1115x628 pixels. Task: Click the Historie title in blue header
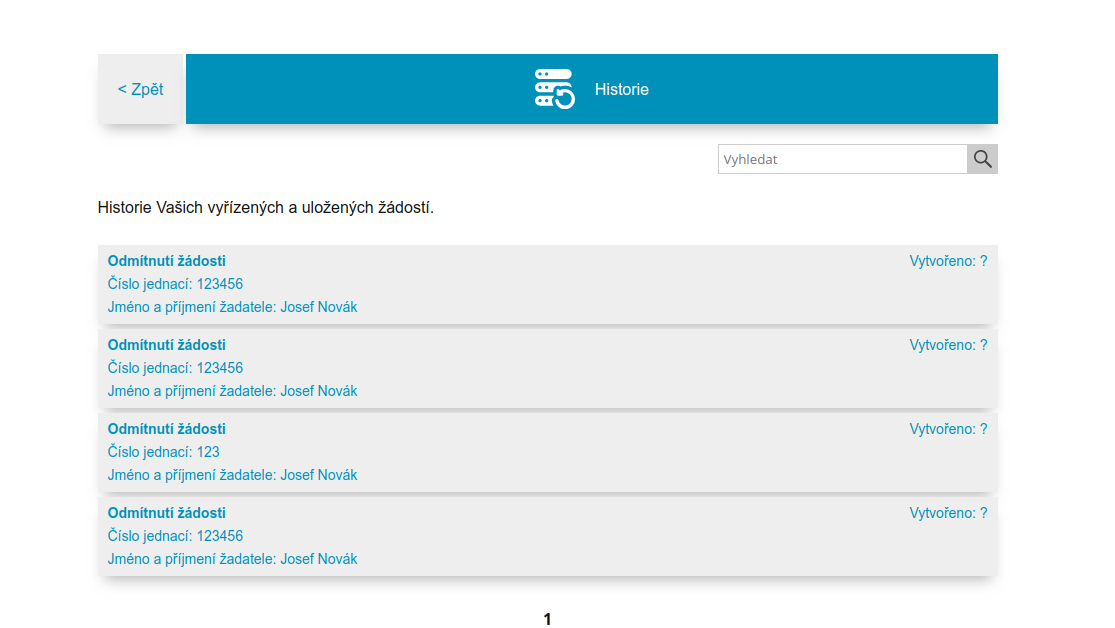click(x=621, y=90)
